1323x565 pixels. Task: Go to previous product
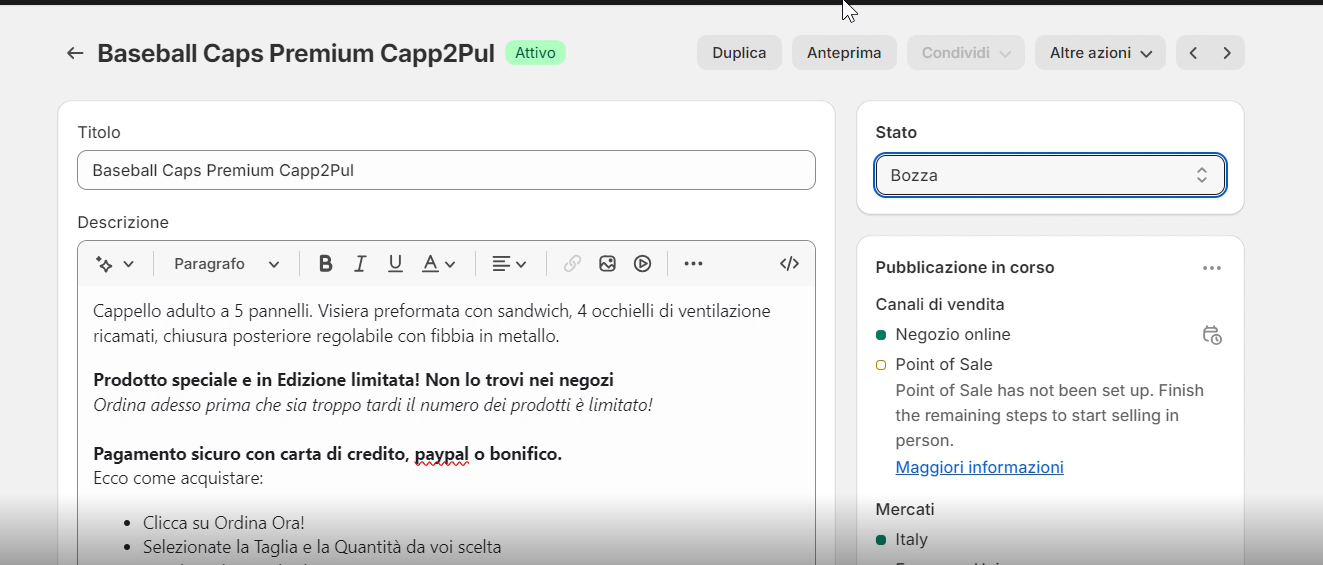[1193, 53]
